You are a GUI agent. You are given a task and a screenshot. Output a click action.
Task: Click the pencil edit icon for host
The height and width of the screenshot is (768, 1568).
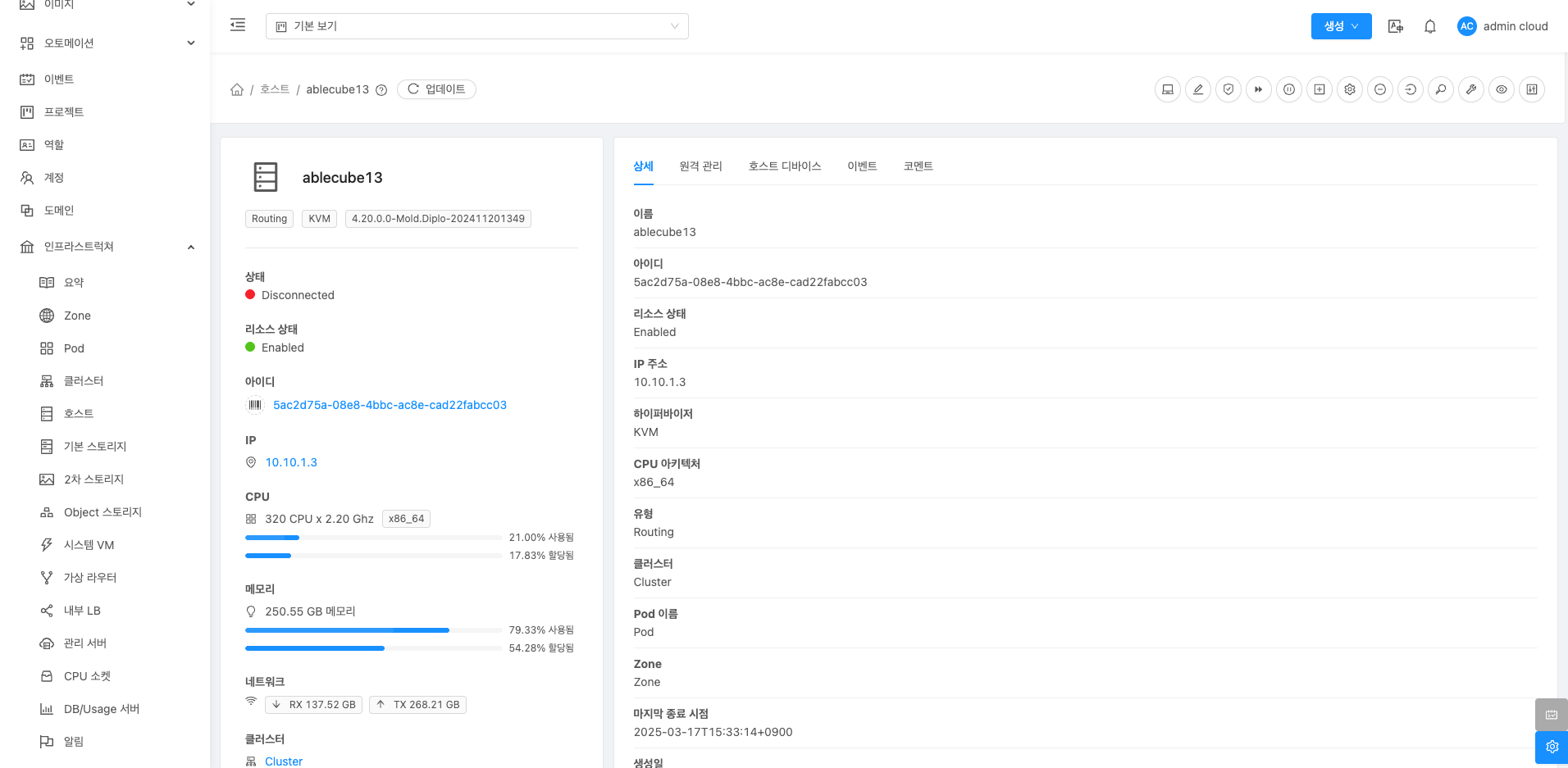pyautogui.click(x=1197, y=89)
